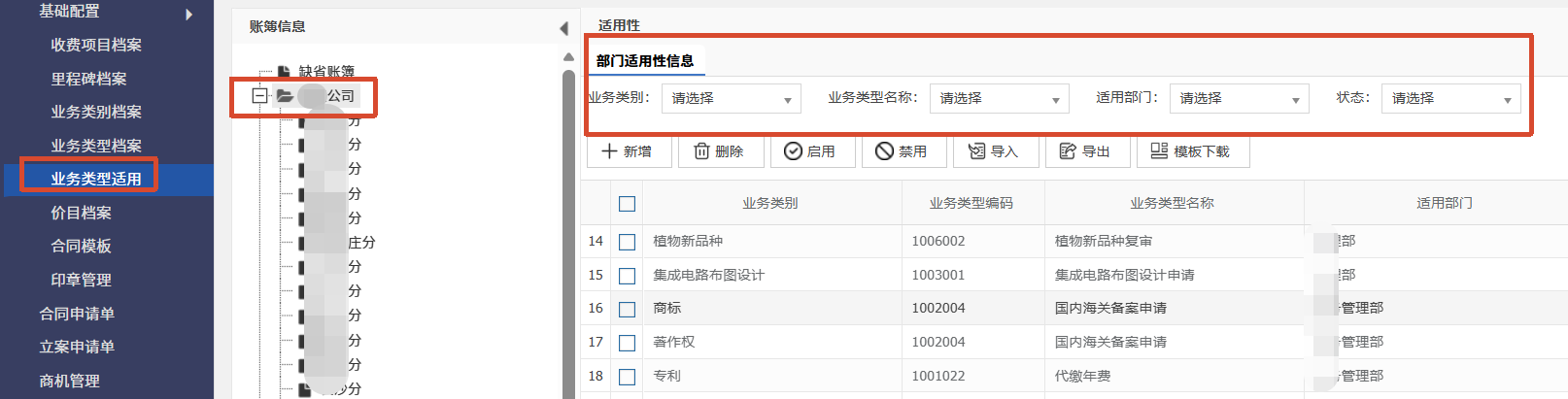The height and width of the screenshot is (399, 1568).
Task: Sort by 业务类别 column header
Action: point(770,203)
